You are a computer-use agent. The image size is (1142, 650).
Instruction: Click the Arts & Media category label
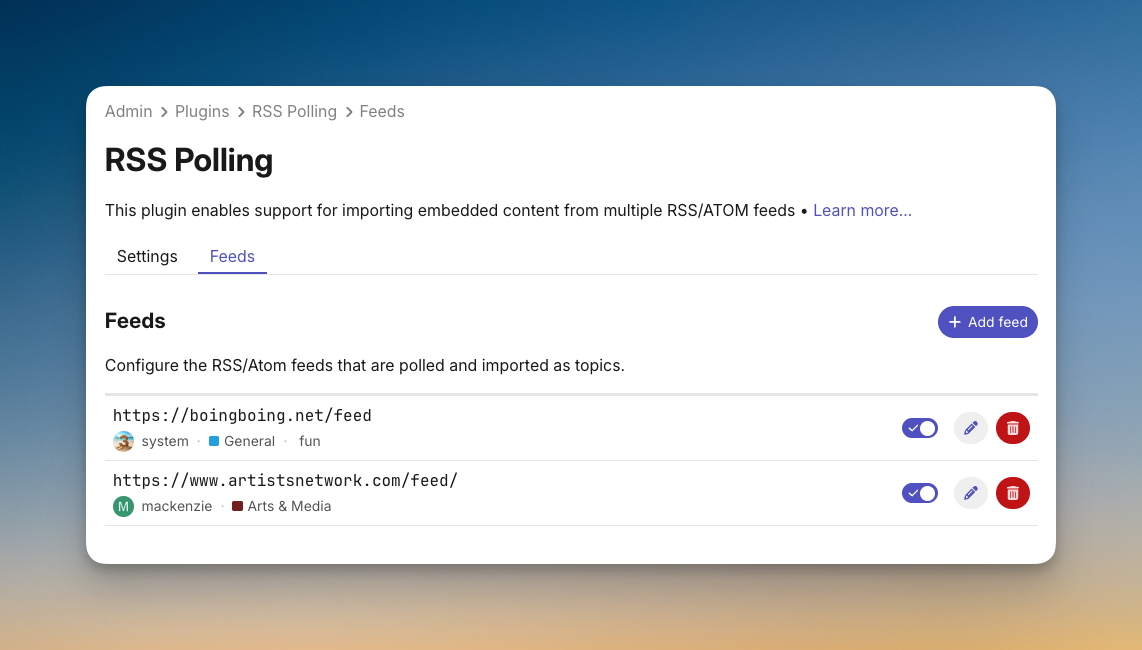tap(289, 506)
